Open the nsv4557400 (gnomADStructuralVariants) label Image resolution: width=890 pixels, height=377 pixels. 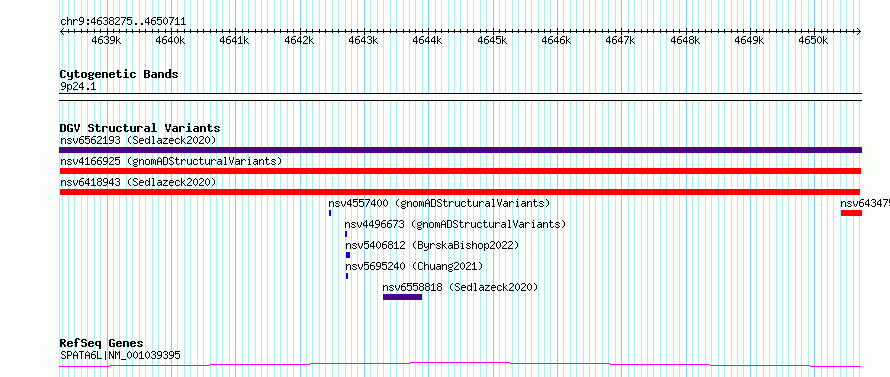439,203
